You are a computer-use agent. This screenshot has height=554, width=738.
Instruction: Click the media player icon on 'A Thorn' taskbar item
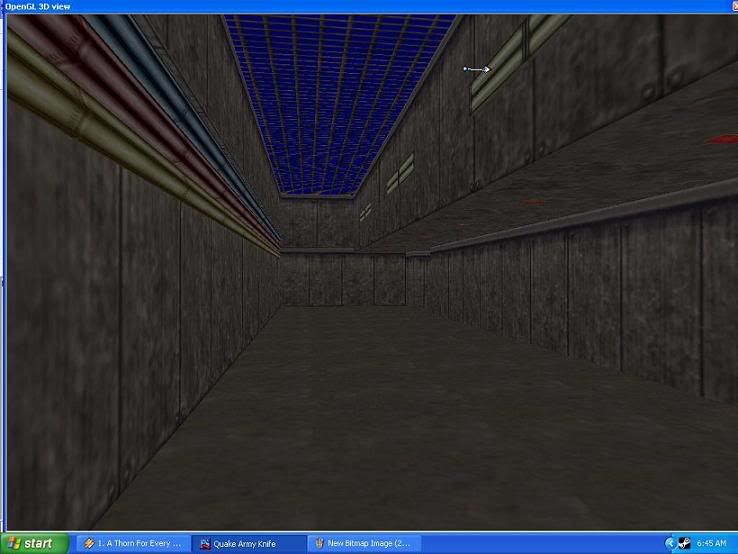click(x=89, y=543)
